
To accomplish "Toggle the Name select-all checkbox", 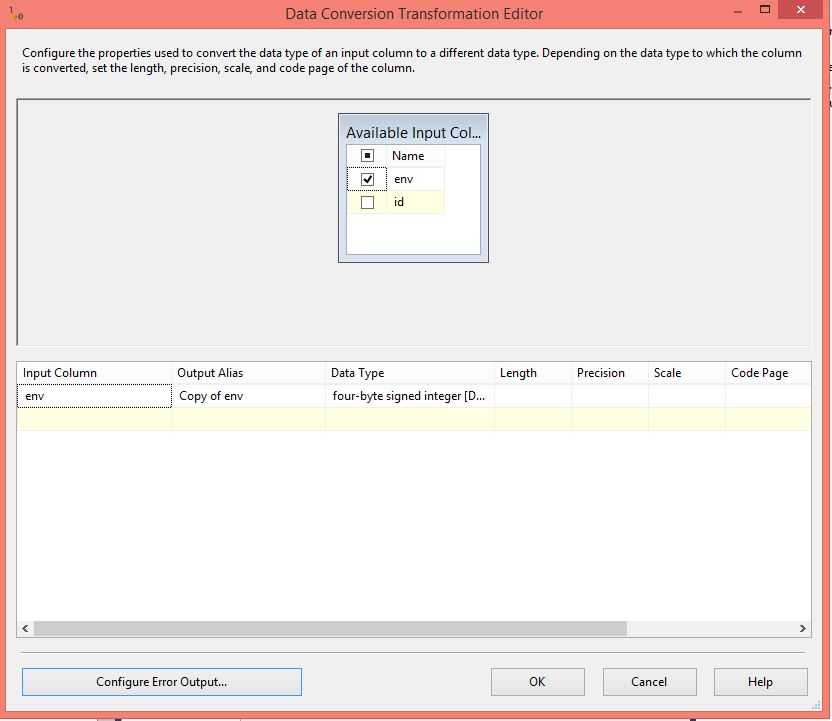I will pyautogui.click(x=367, y=155).
